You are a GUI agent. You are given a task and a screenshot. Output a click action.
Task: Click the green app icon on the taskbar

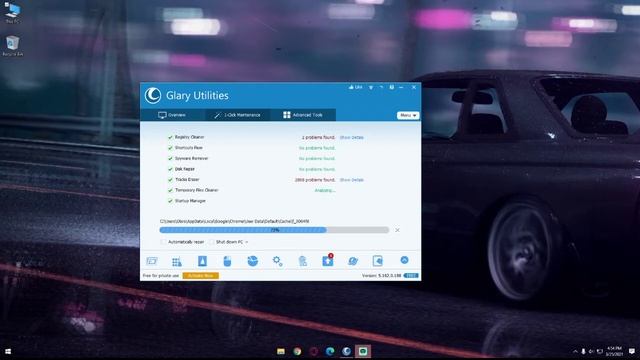[x=363, y=351]
